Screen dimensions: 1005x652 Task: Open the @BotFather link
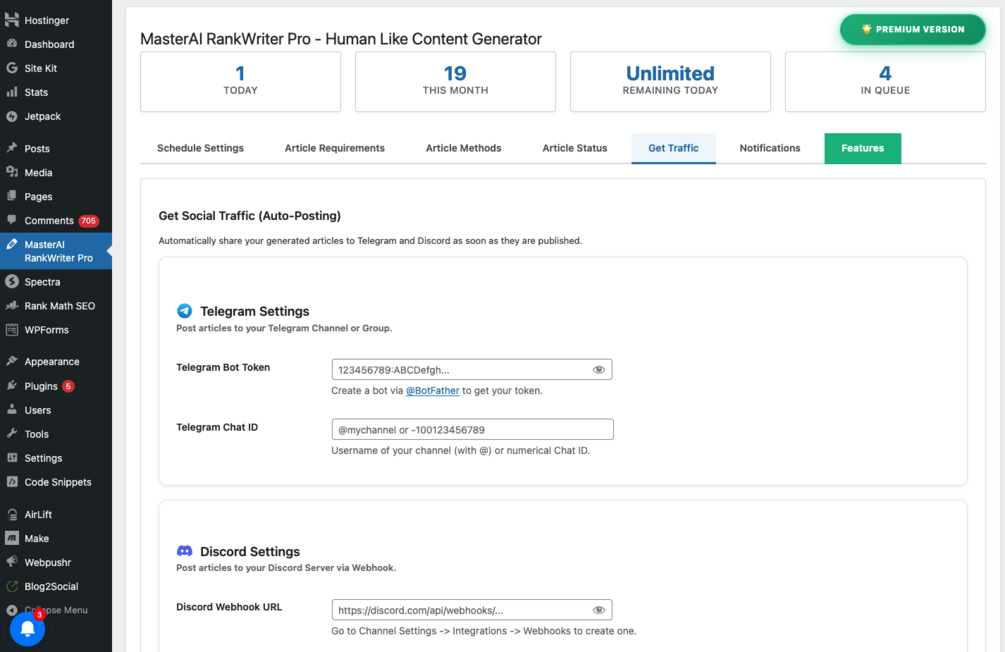(432, 391)
